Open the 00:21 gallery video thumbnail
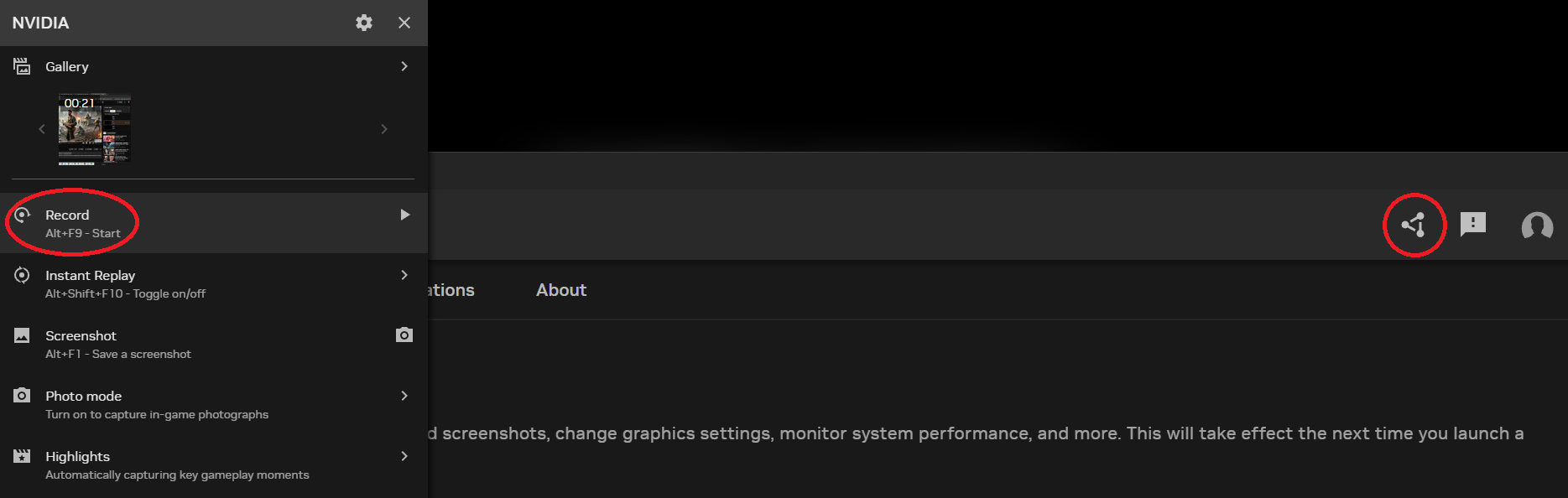This screenshot has height=498, width=1568. tap(94, 129)
